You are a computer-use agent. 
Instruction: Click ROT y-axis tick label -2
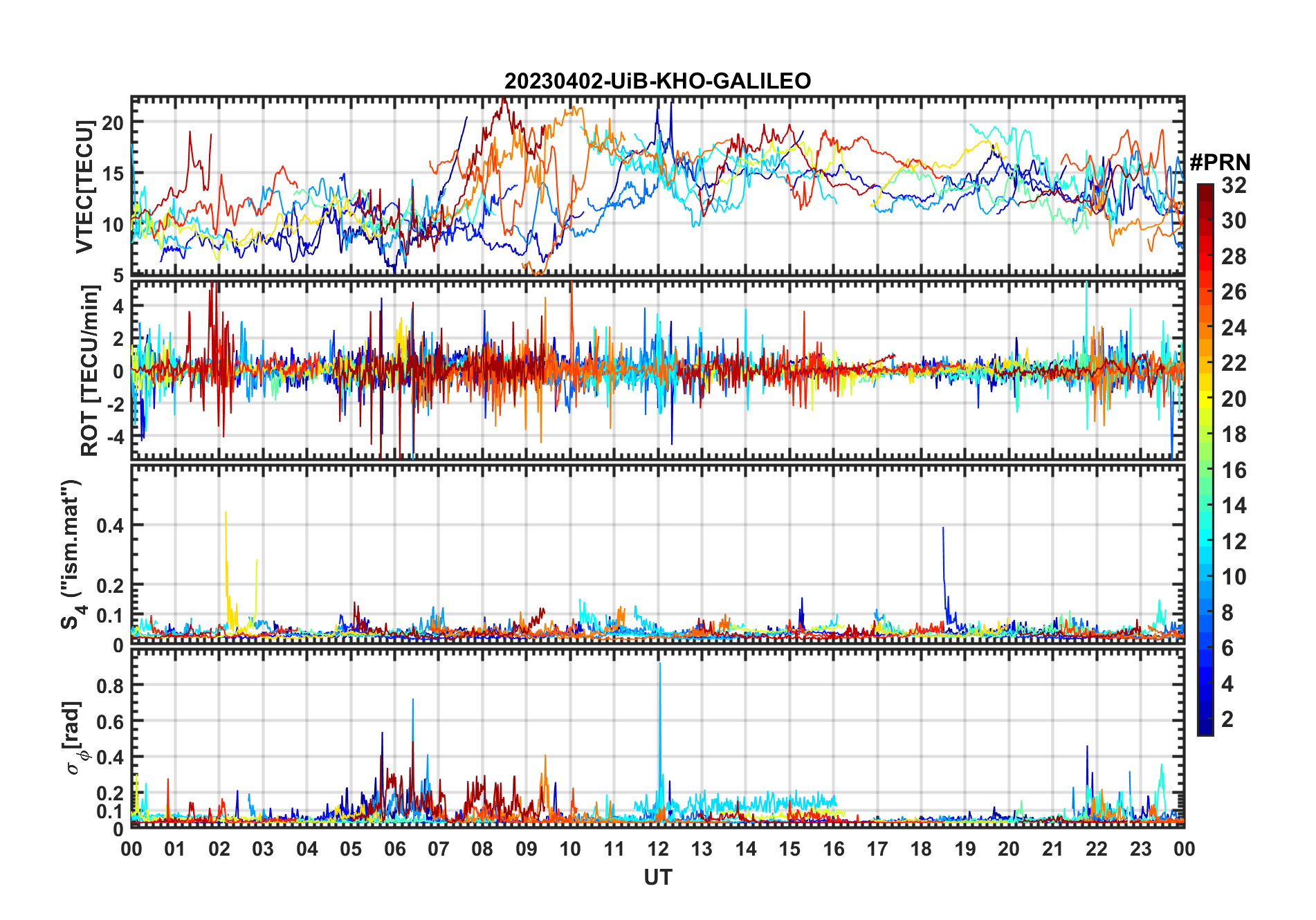click(115, 404)
